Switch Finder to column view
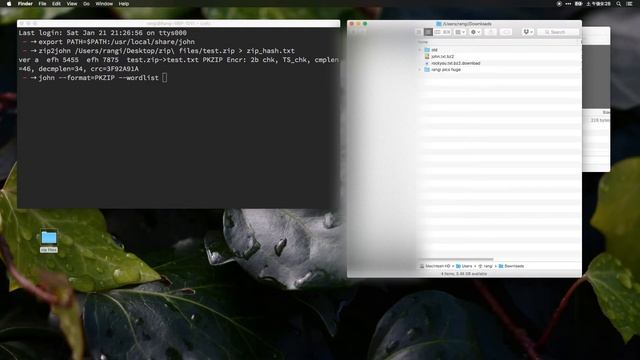The image size is (640, 360). 438,32
